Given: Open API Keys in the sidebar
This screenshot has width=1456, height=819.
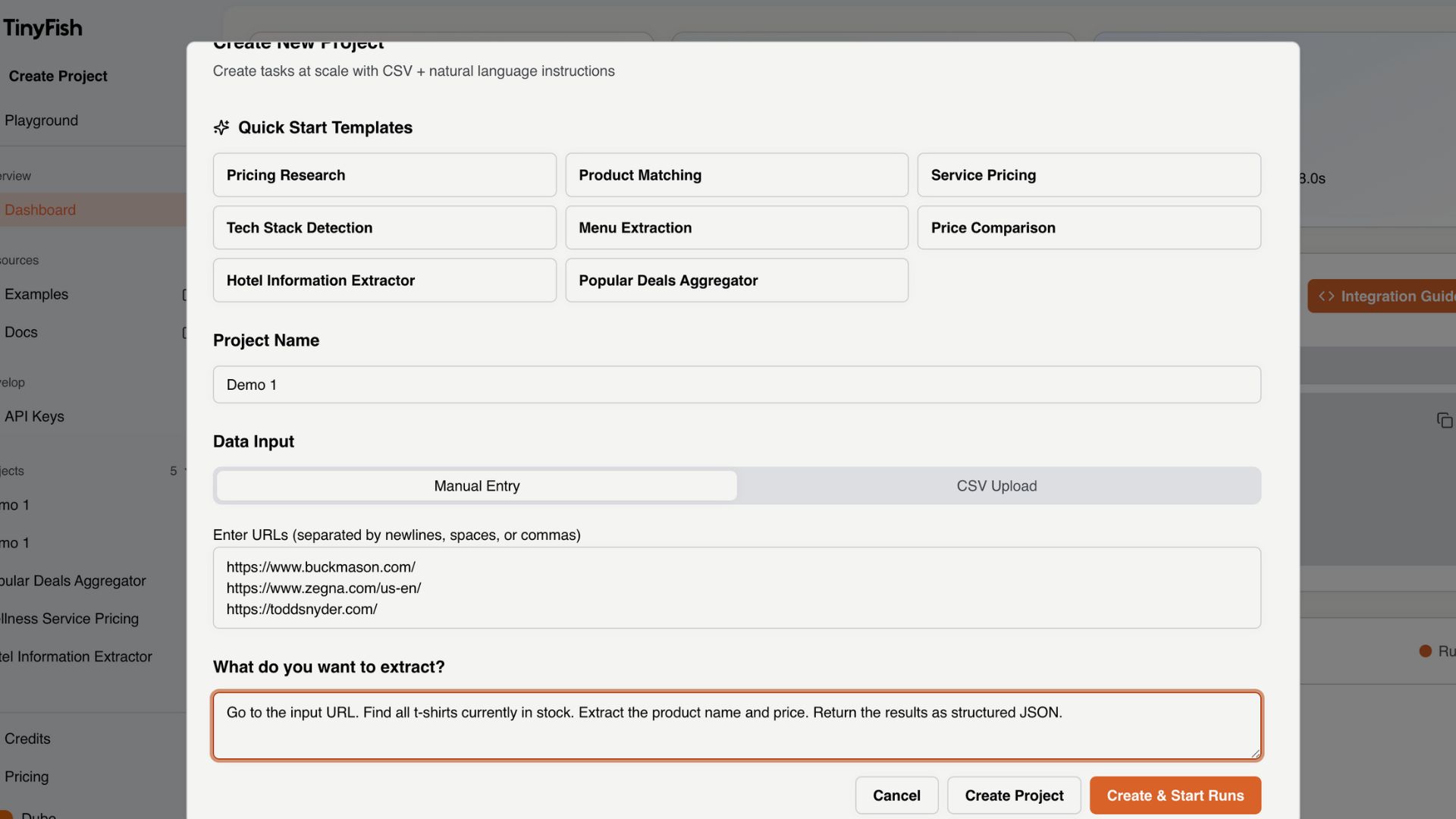Looking at the screenshot, I should pos(35,416).
